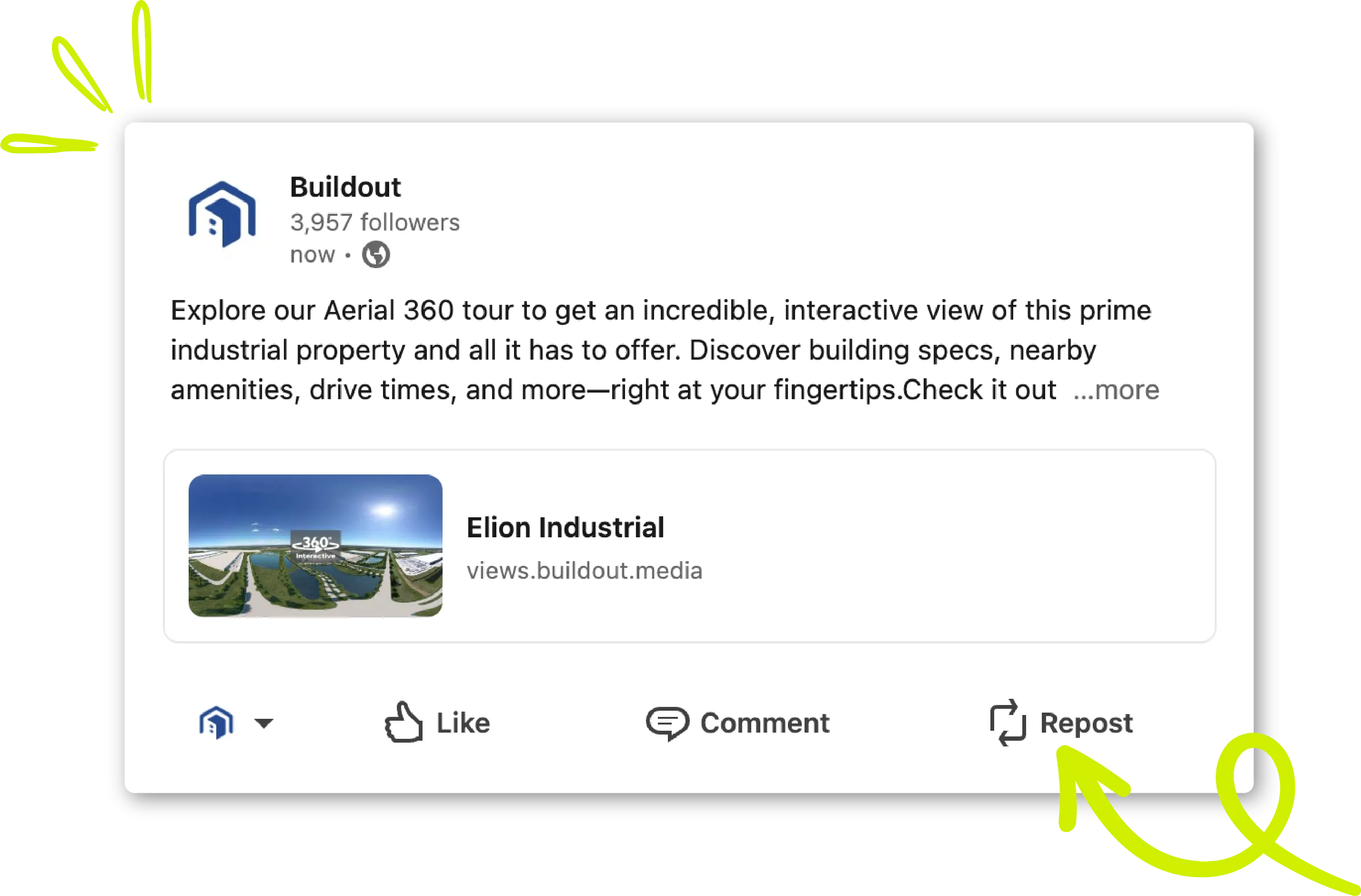
Task: Click the 3,957 followers text
Action: (x=374, y=222)
